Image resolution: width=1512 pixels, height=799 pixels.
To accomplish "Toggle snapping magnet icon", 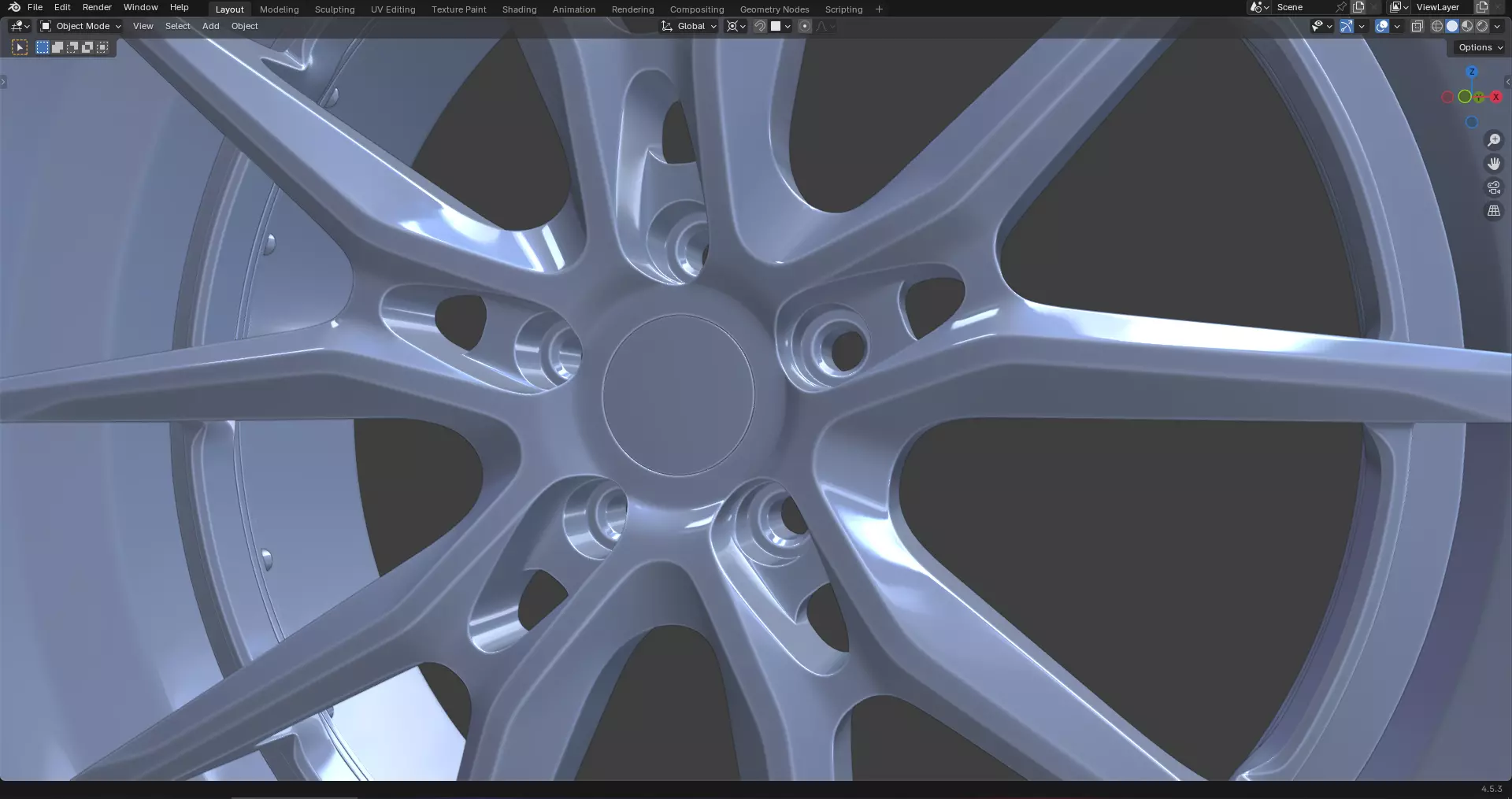I will coord(760,26).
